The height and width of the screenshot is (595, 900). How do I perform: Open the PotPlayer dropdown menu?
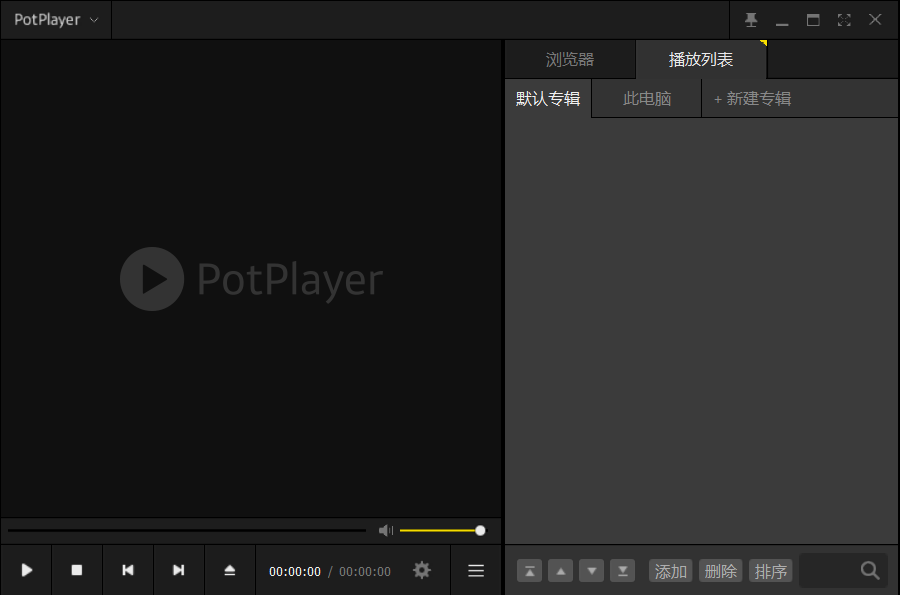pyautogui.click(x=55, y=19)
